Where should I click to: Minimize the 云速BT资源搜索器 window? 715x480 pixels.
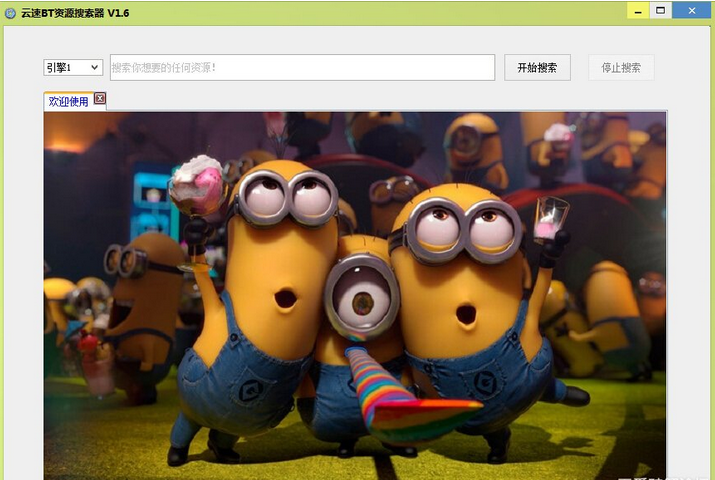(638, 10)
